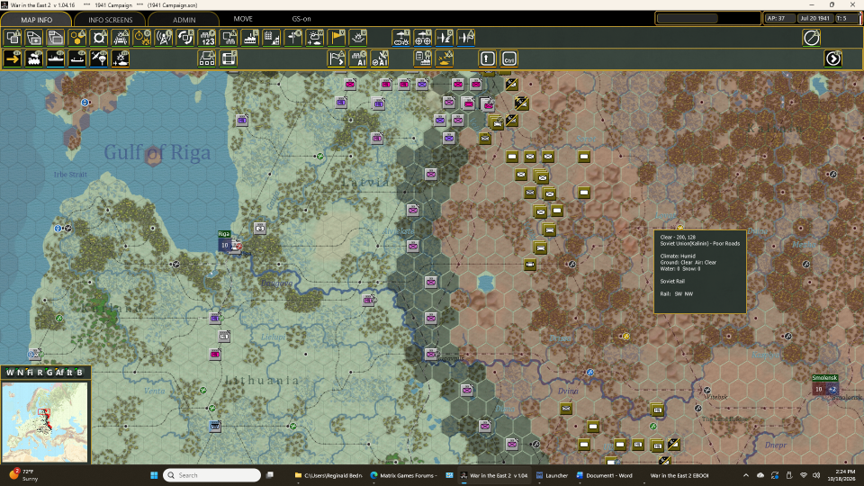Toggle the yellow flag victory locations icon
This screenshot has height=486, width=864.
click(x=337, y=37)
